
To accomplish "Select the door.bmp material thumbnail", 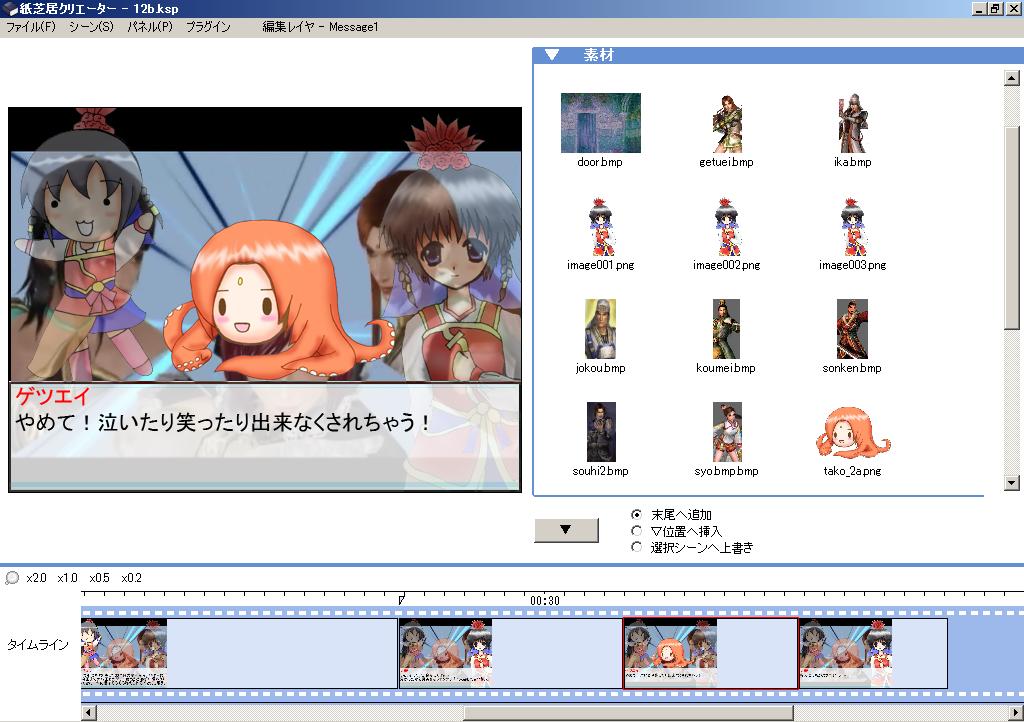I will click(x=600, y=123).
